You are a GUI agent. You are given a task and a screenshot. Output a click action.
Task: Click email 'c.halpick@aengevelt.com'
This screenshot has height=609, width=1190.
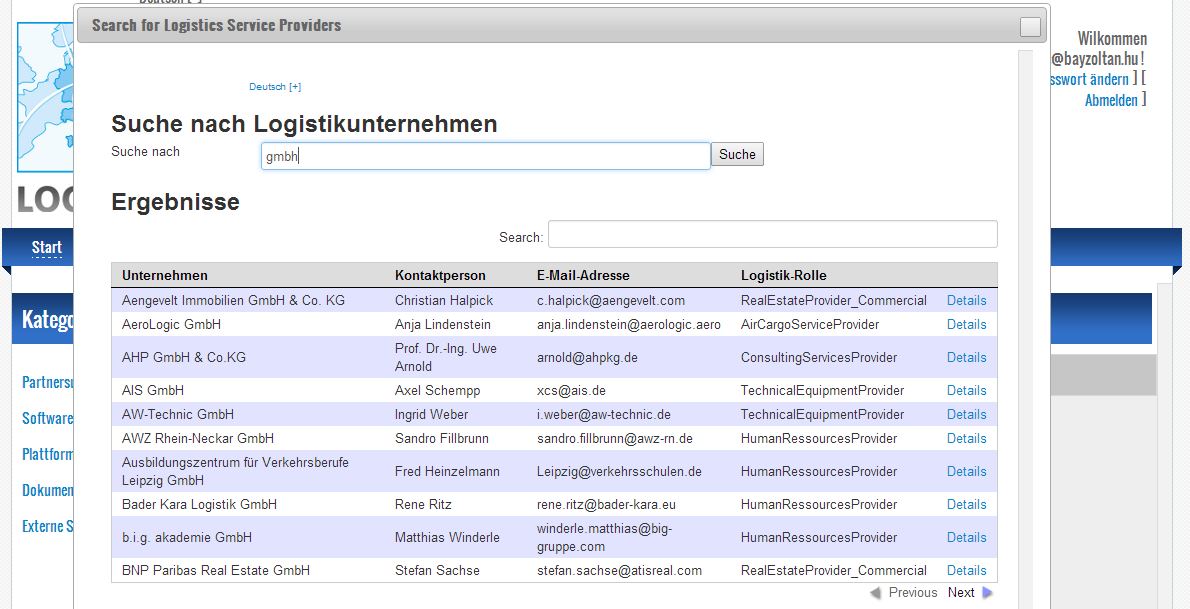611,301
